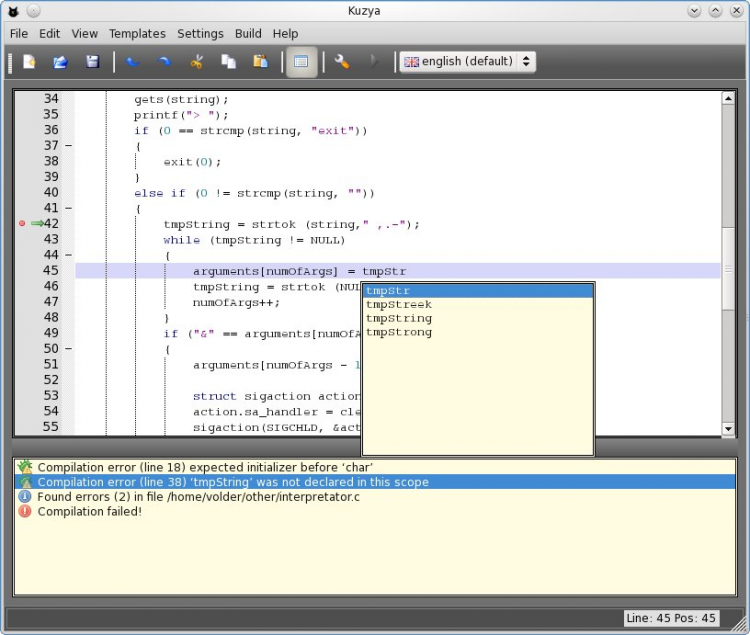Collapse the code block at line 37

[68, 146]
